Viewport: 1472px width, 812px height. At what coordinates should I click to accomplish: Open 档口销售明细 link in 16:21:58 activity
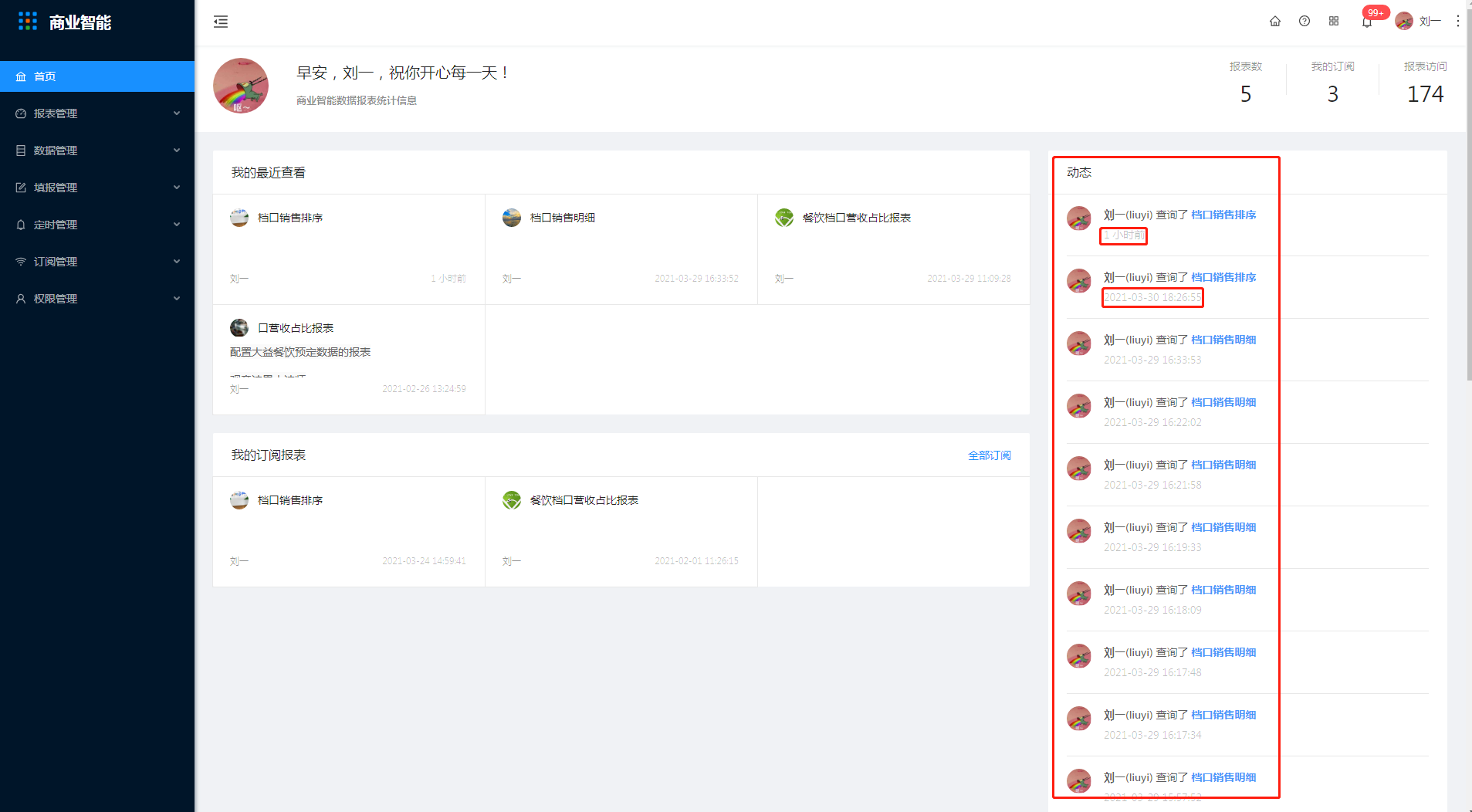tap(1223, 465)
